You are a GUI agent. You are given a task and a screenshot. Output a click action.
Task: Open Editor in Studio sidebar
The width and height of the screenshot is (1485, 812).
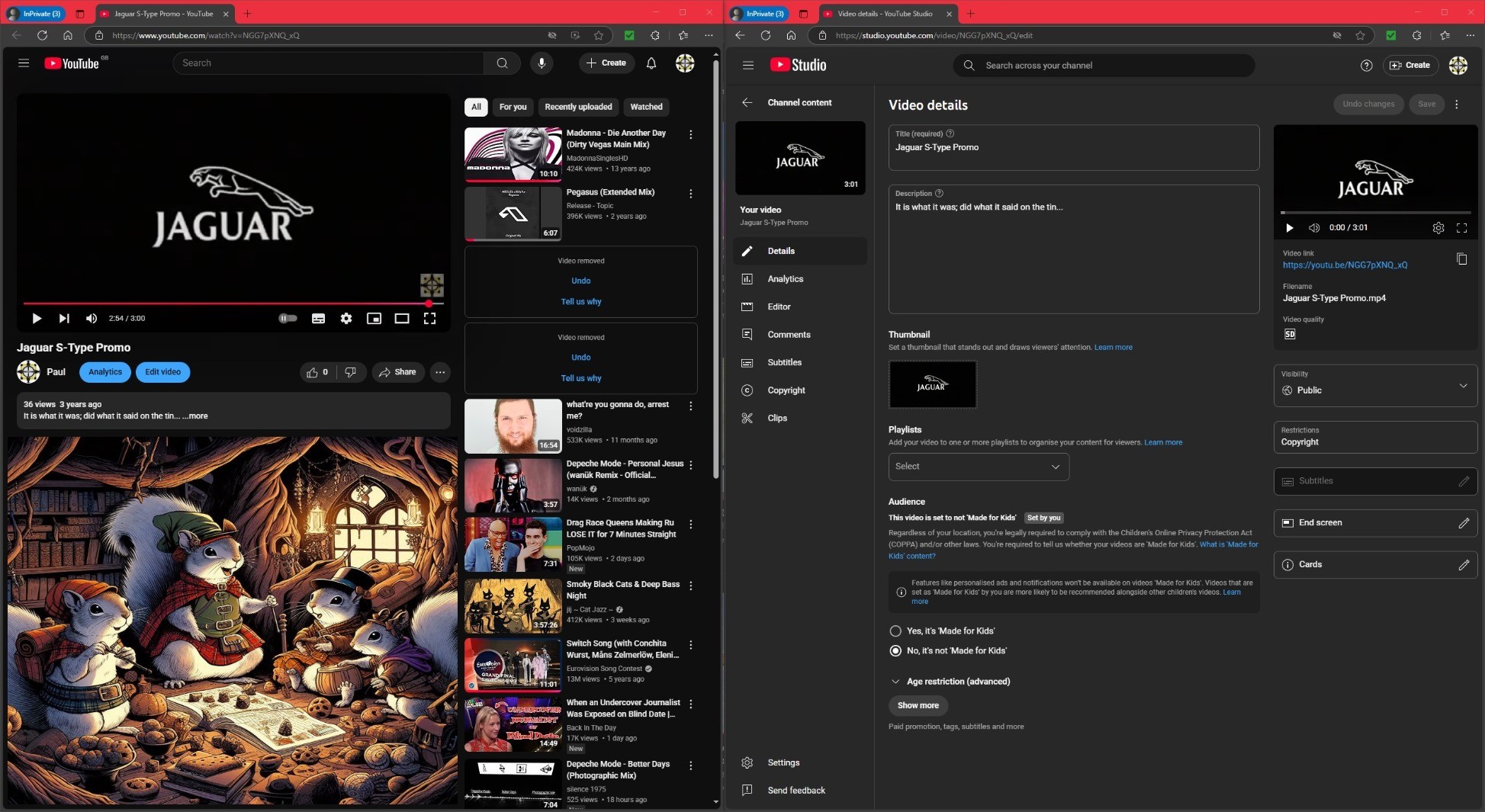pyautogui.click(x=799, y=307)
